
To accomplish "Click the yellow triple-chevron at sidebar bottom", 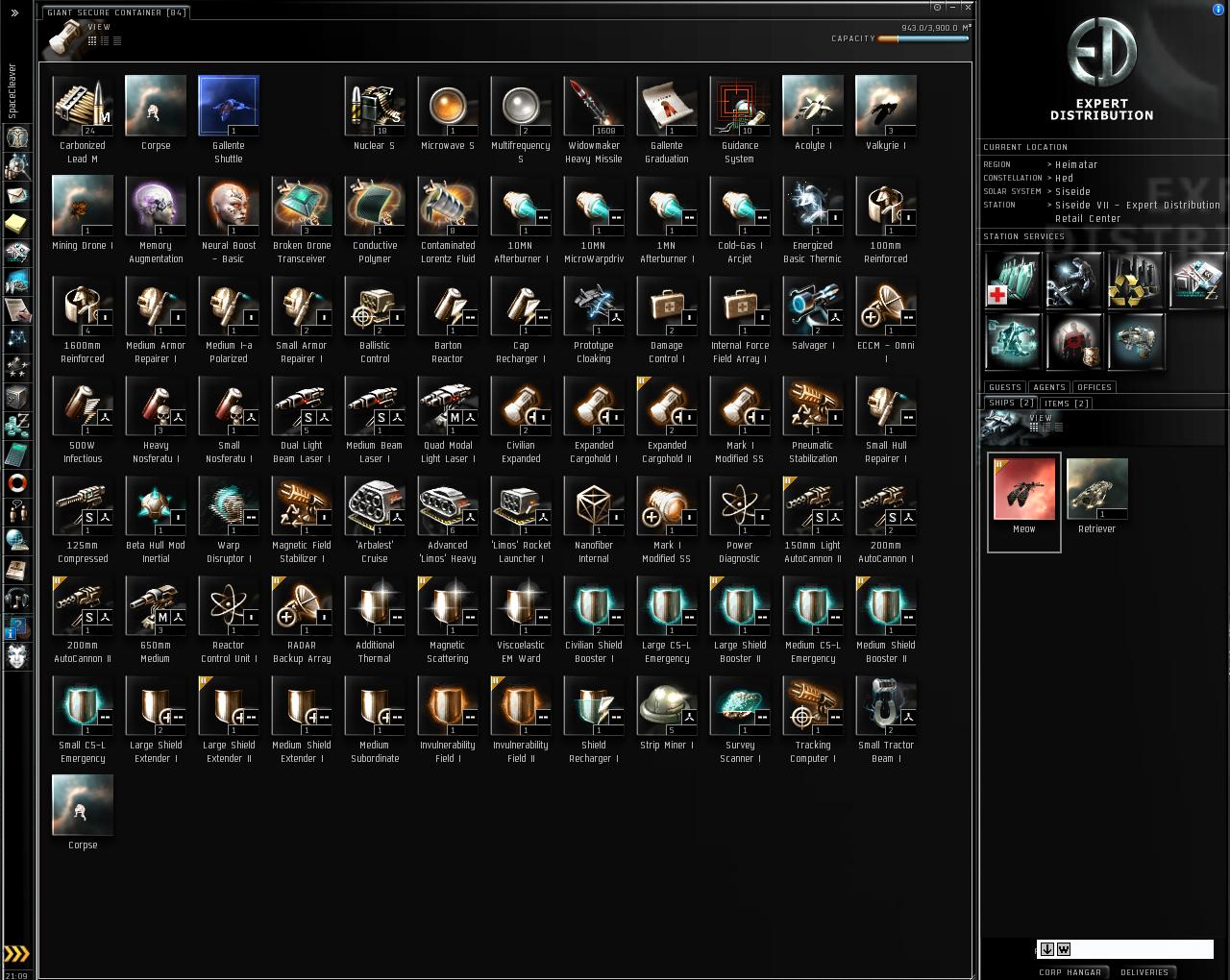I will pyautogui.click(x=17, y=954).
